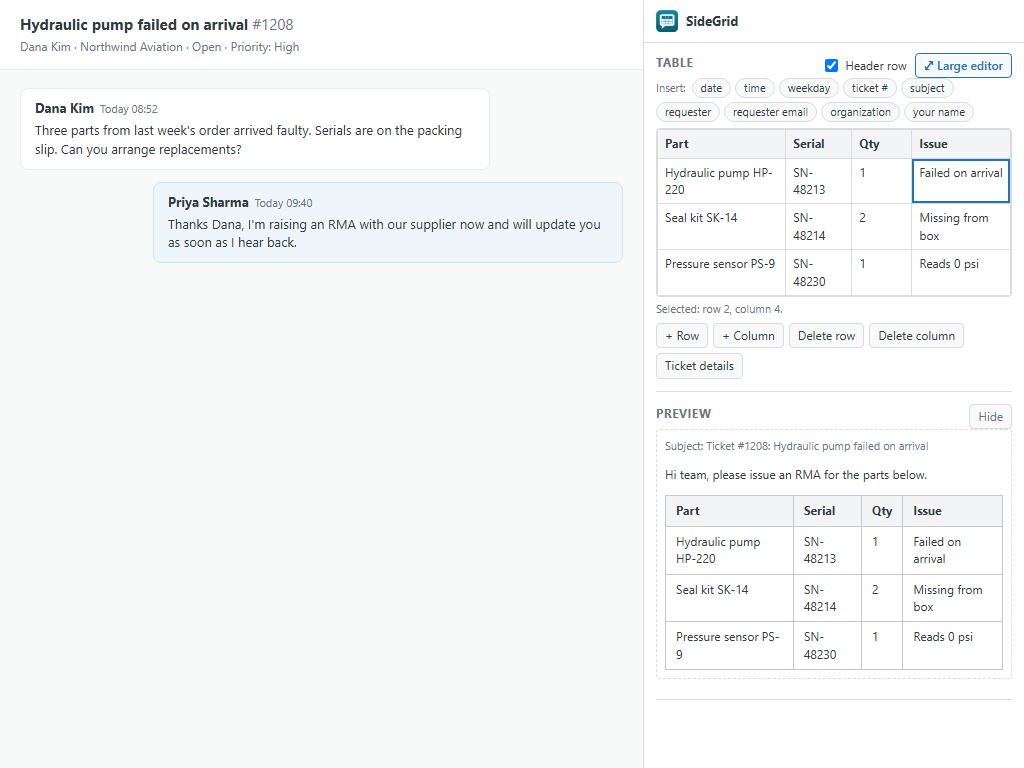Edit the Failed on arrival cell in editor

pyautogui.click(x=961, y=181)
